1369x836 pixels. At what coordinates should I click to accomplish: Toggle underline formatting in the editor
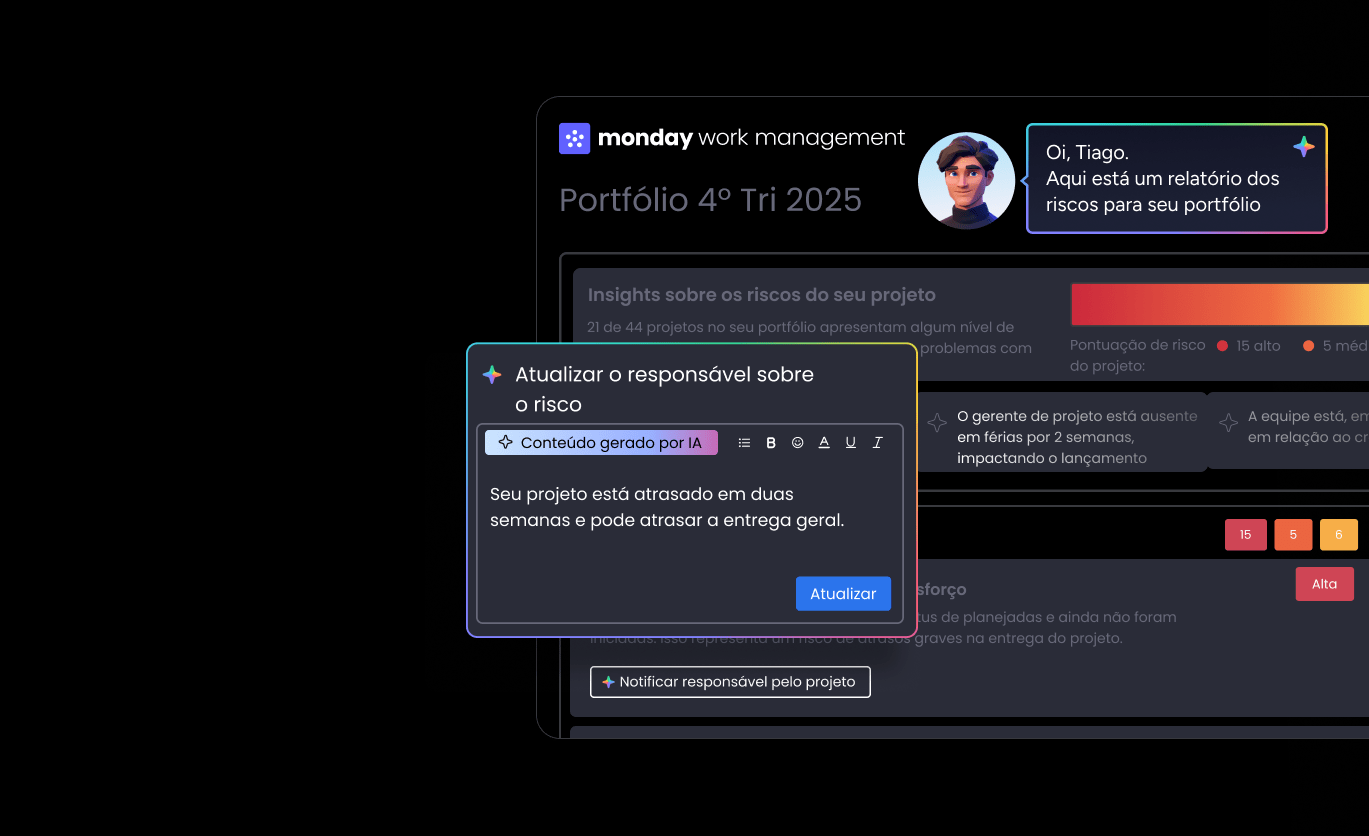851,443
